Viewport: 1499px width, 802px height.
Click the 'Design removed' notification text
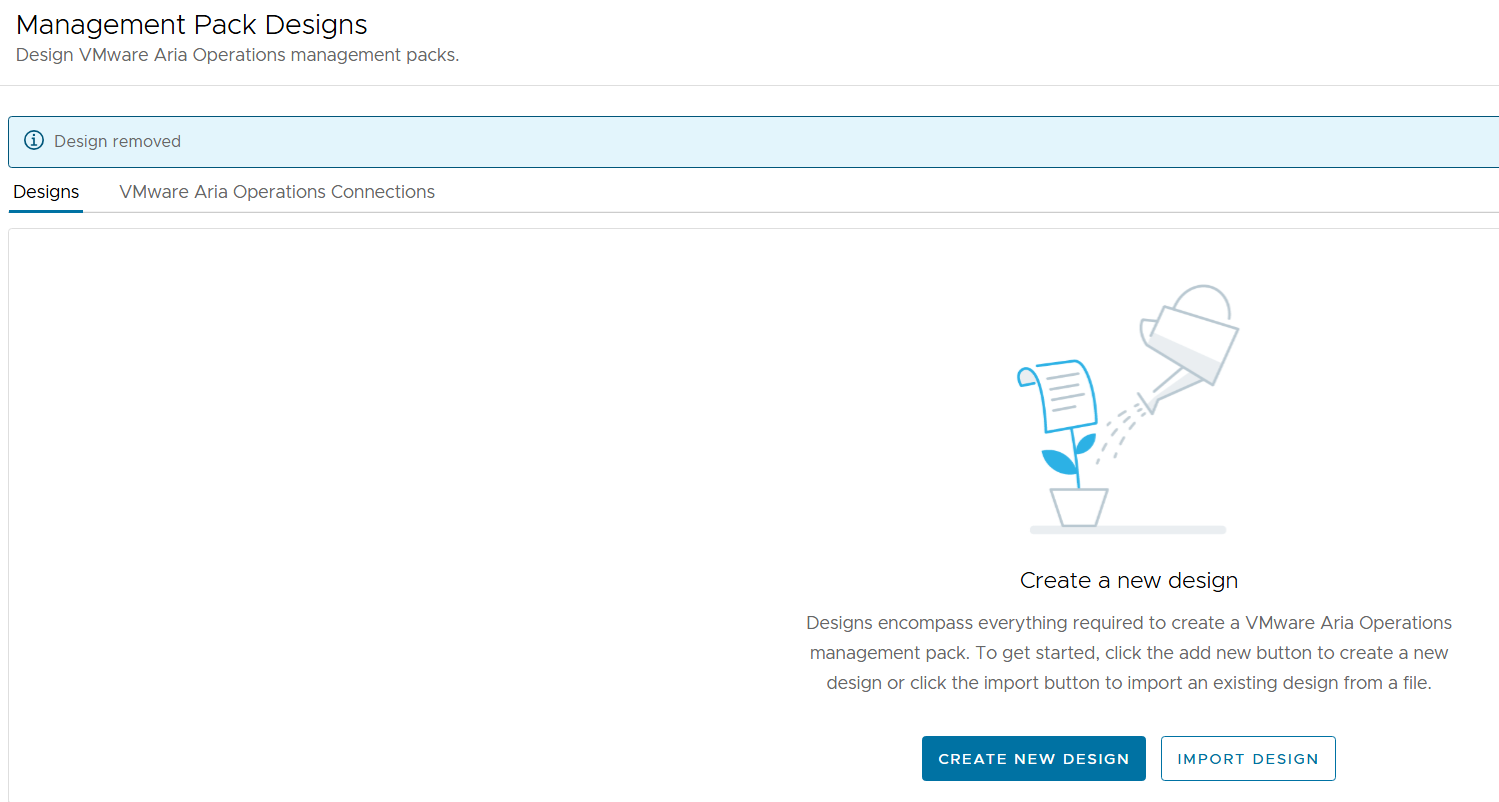[117, 142]
